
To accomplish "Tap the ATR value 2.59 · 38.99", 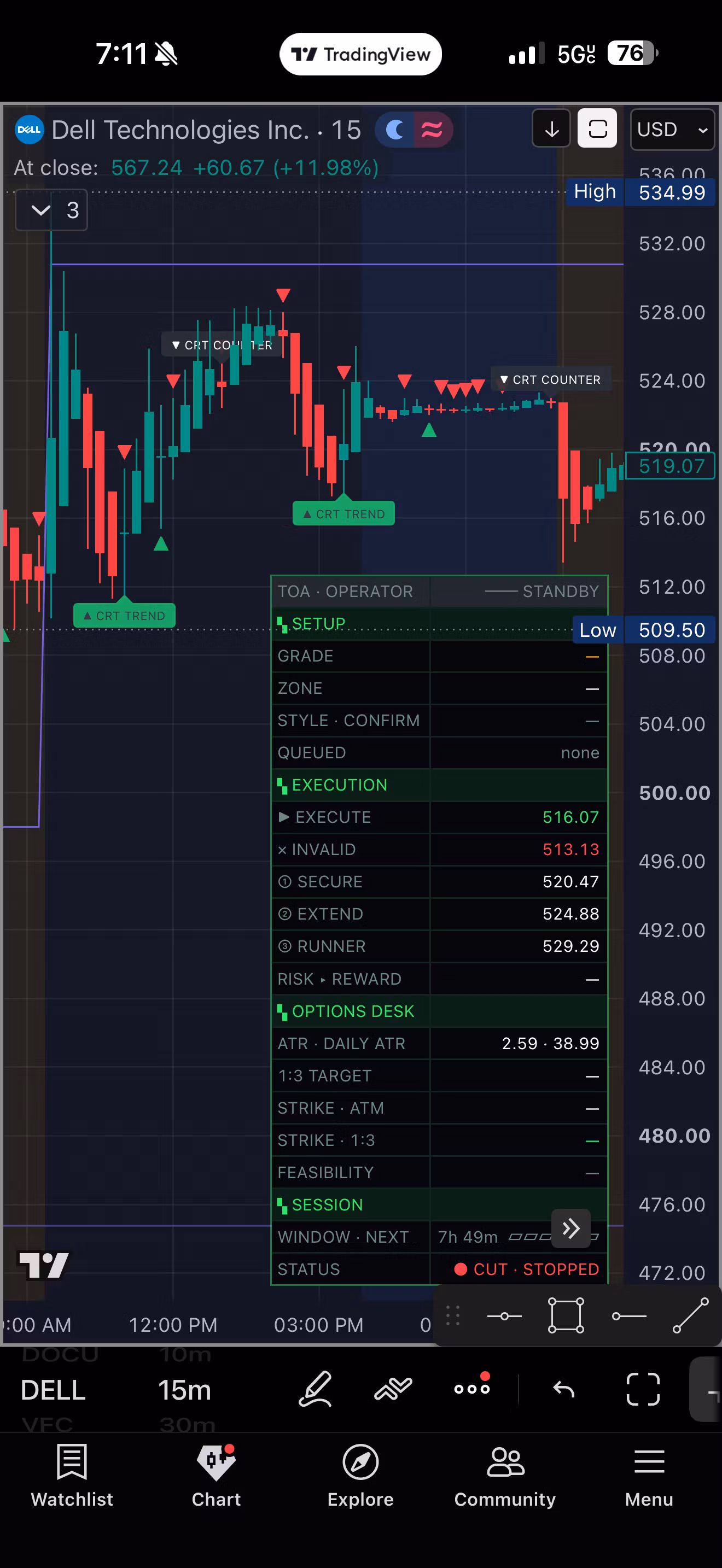I will [550, 1043].
